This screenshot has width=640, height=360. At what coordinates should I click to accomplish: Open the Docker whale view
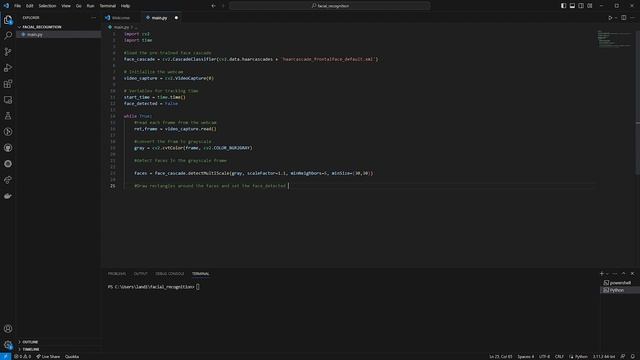coord(8,196)
